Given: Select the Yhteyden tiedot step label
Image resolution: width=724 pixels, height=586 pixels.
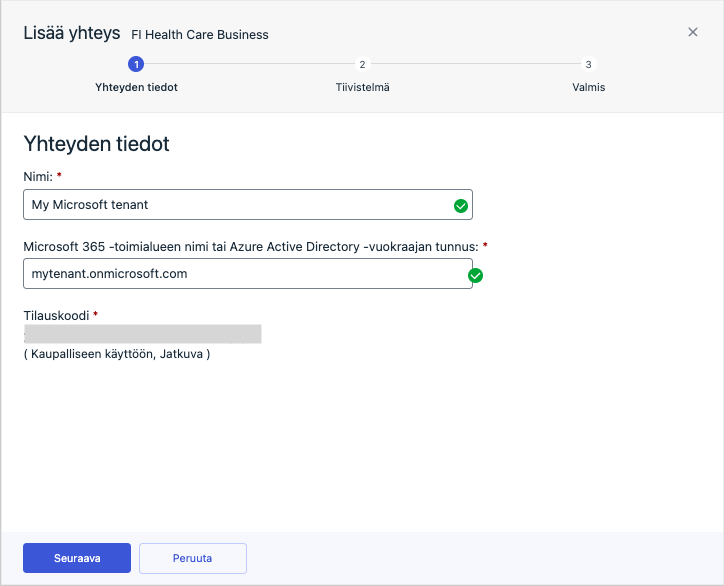Looking at the screenshot, I should 136,87.
